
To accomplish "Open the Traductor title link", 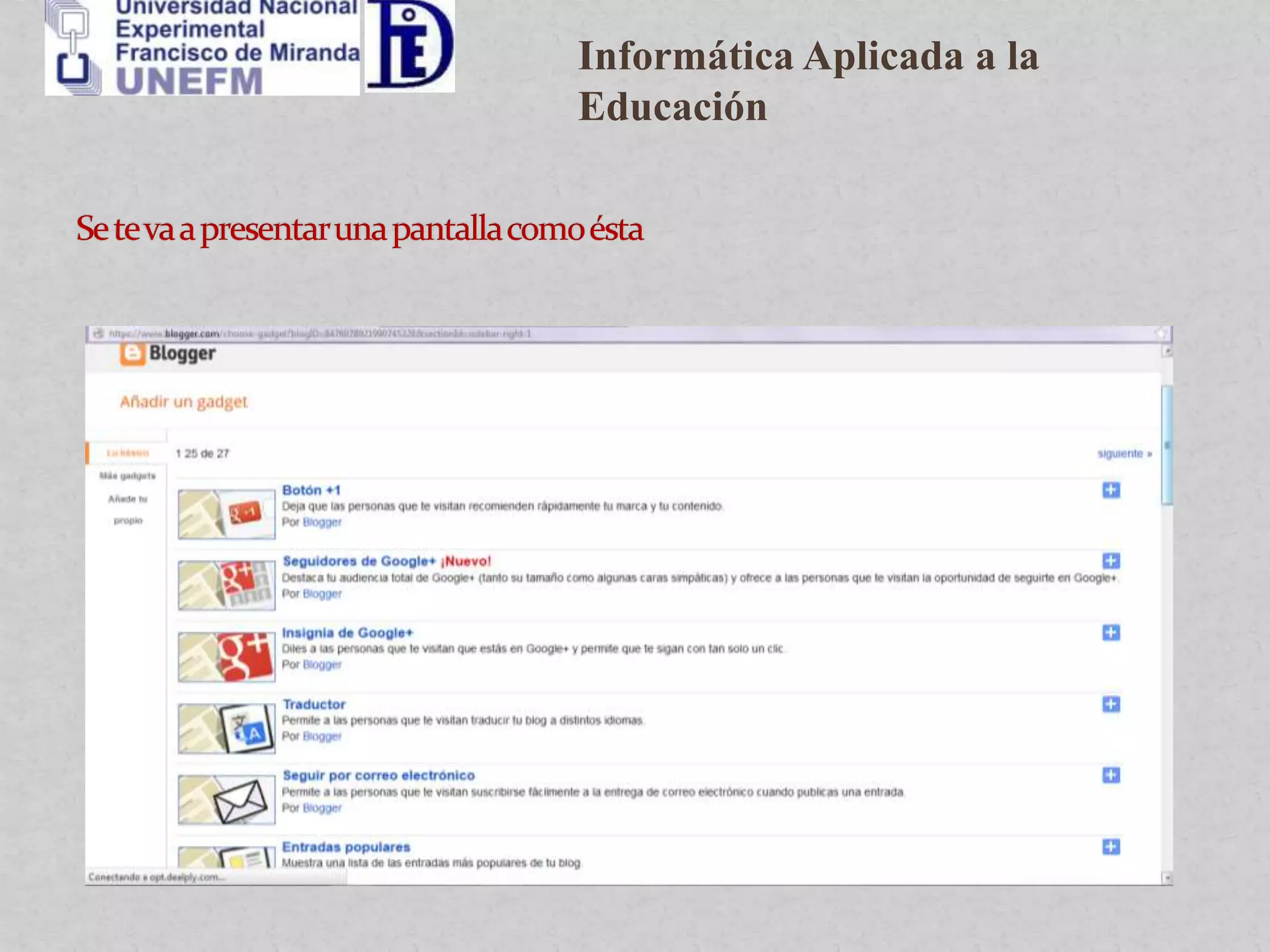I will pyautogui.click(x=314, y=704).
